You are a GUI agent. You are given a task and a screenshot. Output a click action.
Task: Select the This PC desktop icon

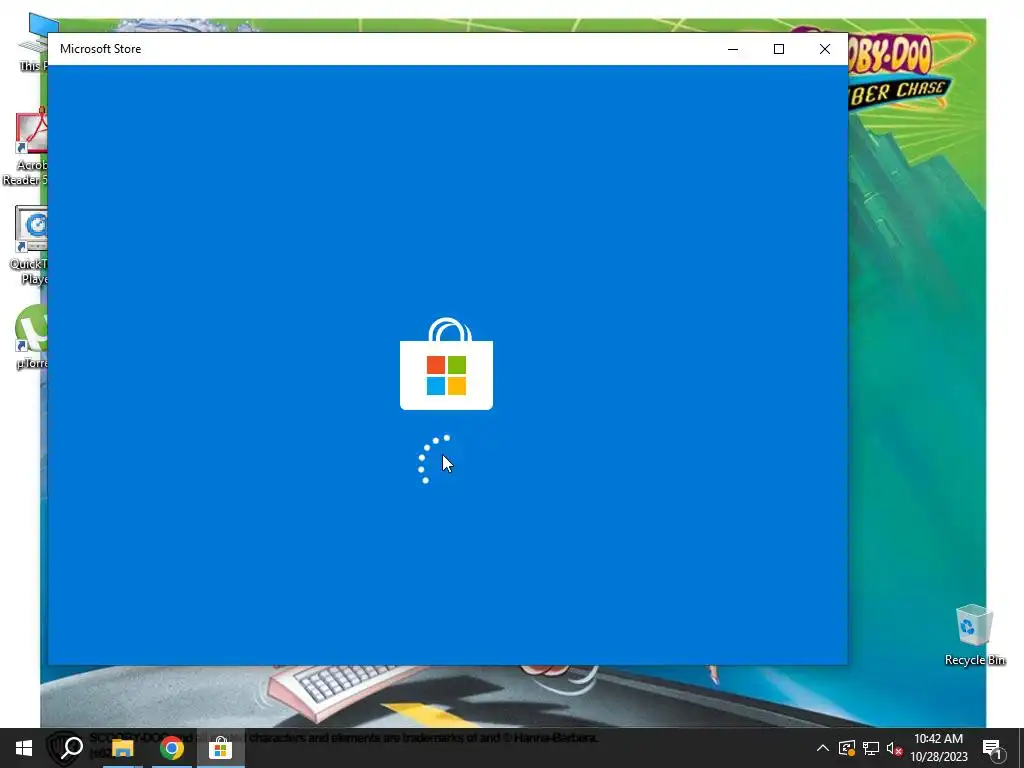[33, 43]
